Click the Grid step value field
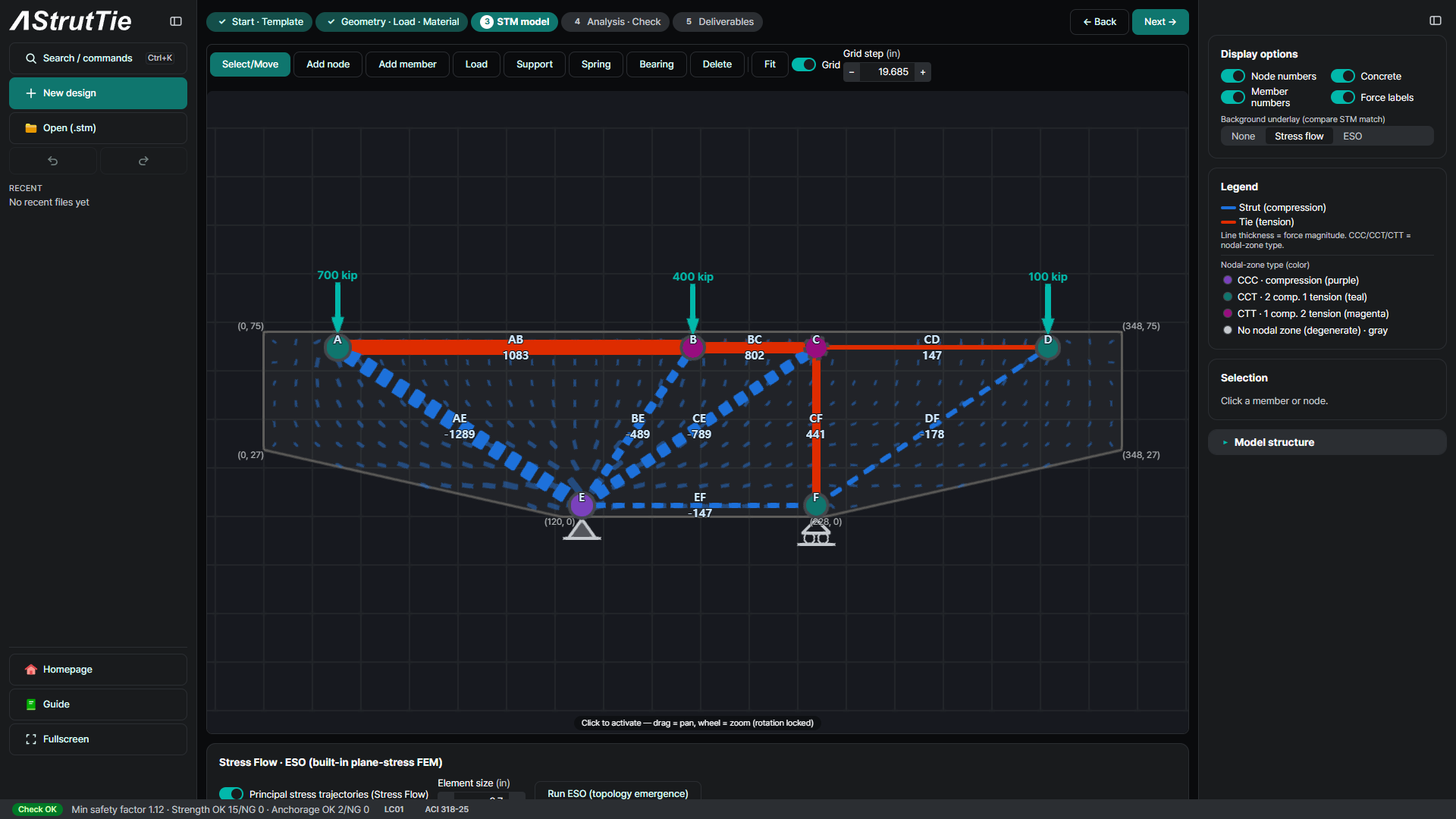Image resolution: width=1456 pixels, height=819 pixels. (887, 72)
